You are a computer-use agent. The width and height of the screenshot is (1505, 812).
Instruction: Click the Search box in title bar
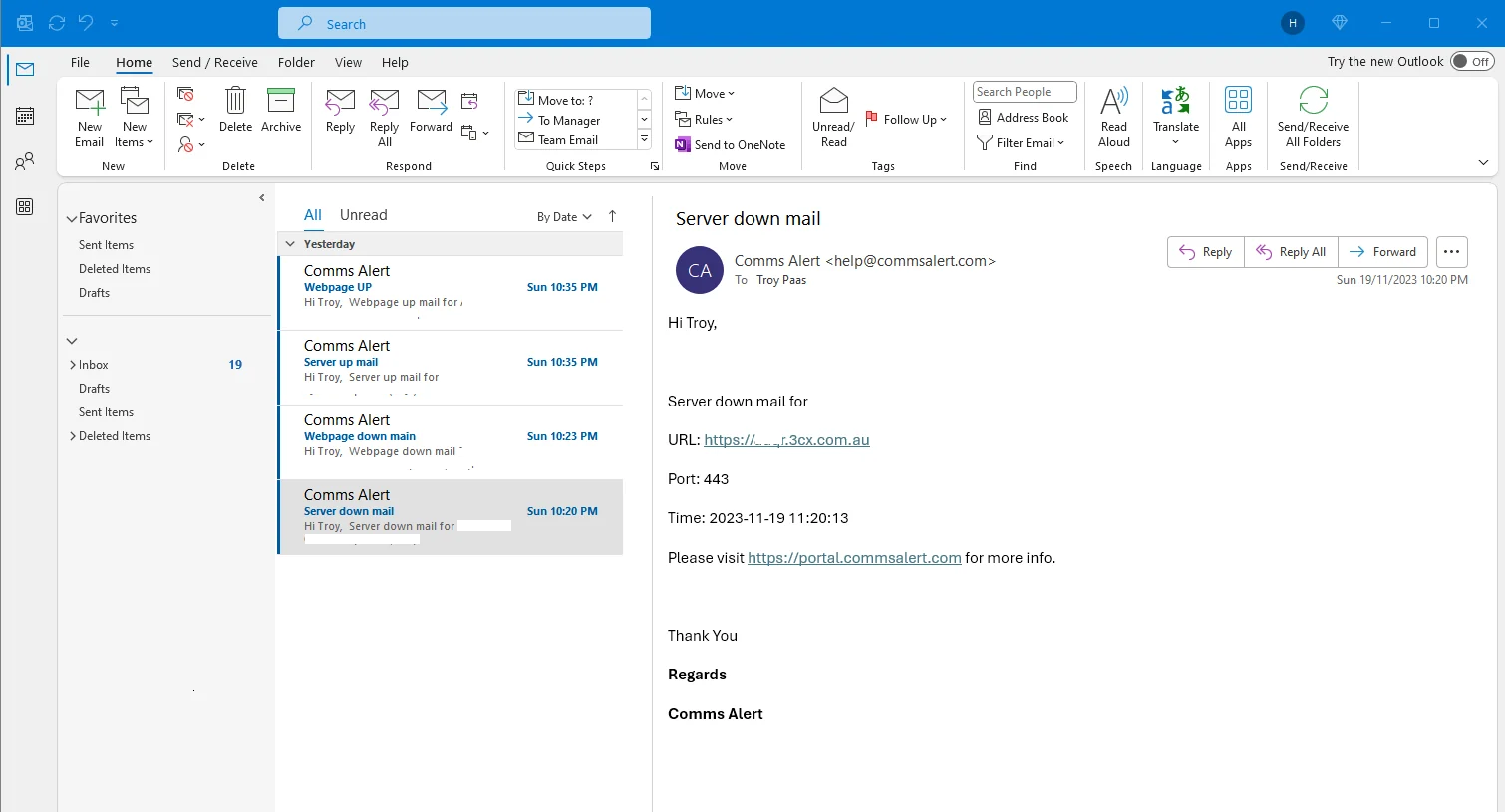(464, 23)
